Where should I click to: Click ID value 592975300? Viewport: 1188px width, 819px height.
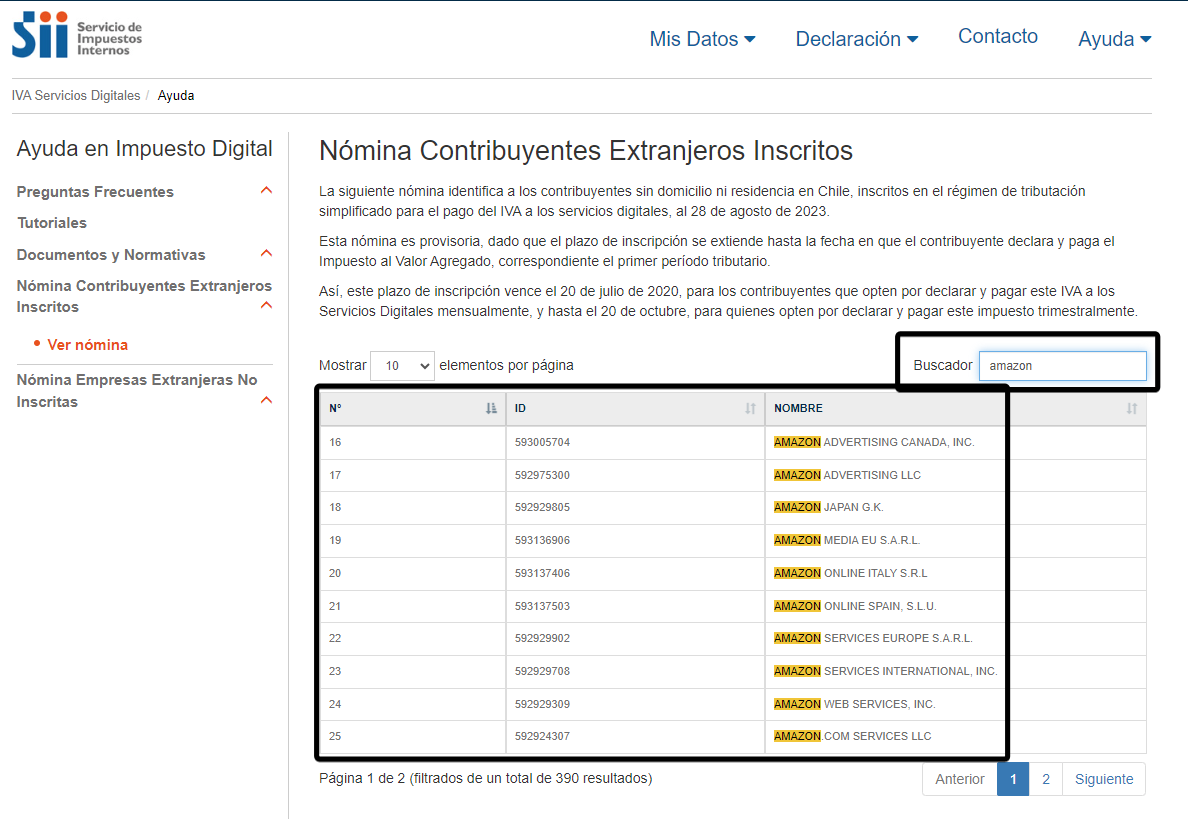(542, 475)
